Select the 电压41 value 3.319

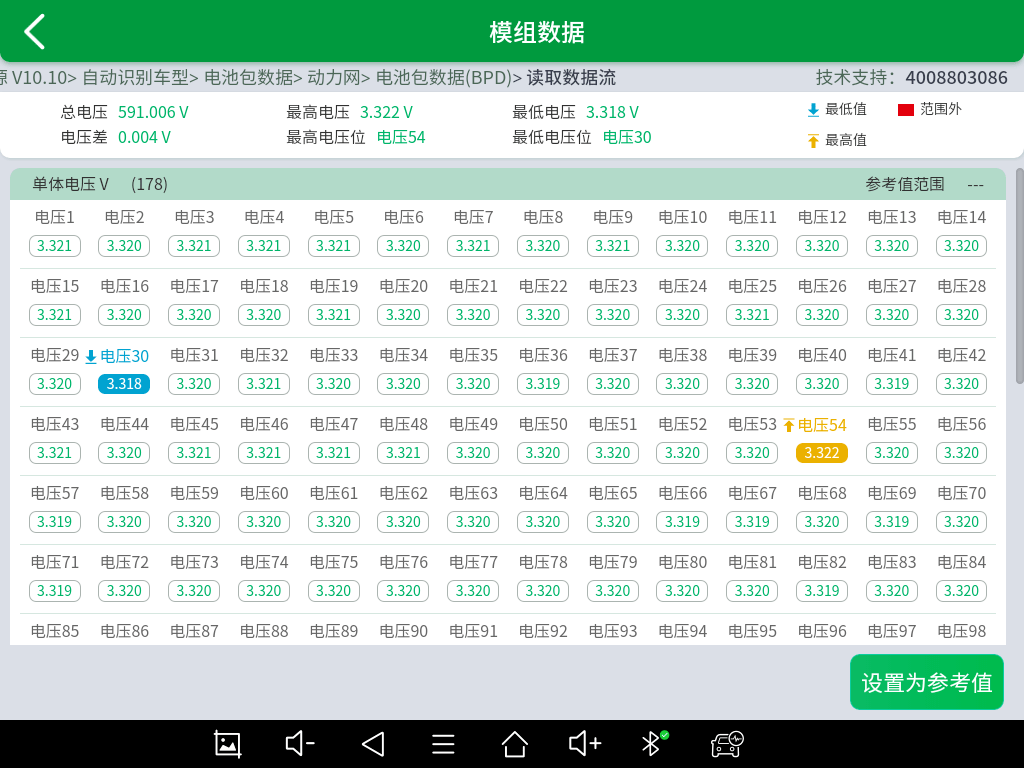coord(891,384)
